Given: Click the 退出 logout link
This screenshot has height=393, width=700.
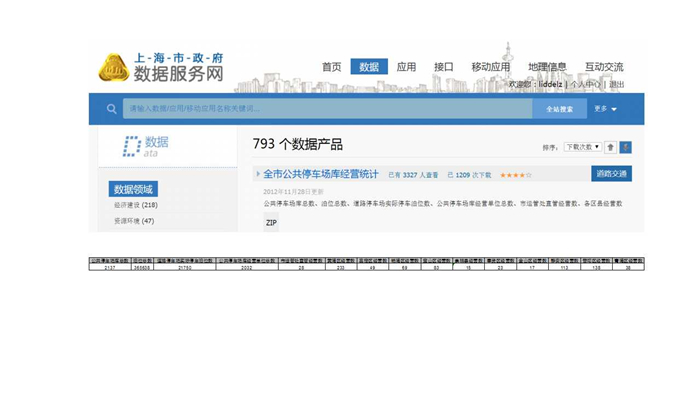Looking at the screenshot, I should (617, 84).
